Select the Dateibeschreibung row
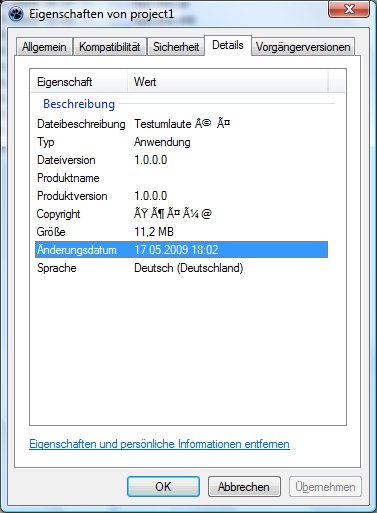The image size is (377, 513). tap(181, 124)
